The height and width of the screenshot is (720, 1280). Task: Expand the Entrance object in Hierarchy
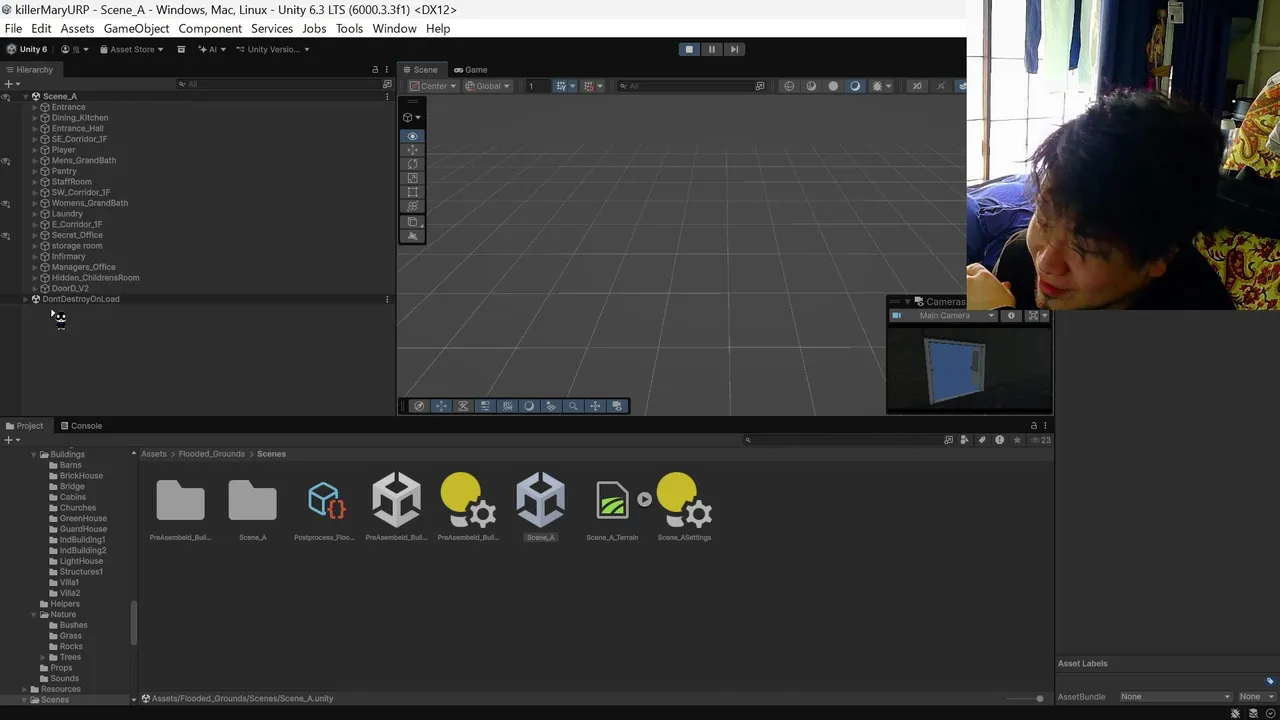(34, 107)
